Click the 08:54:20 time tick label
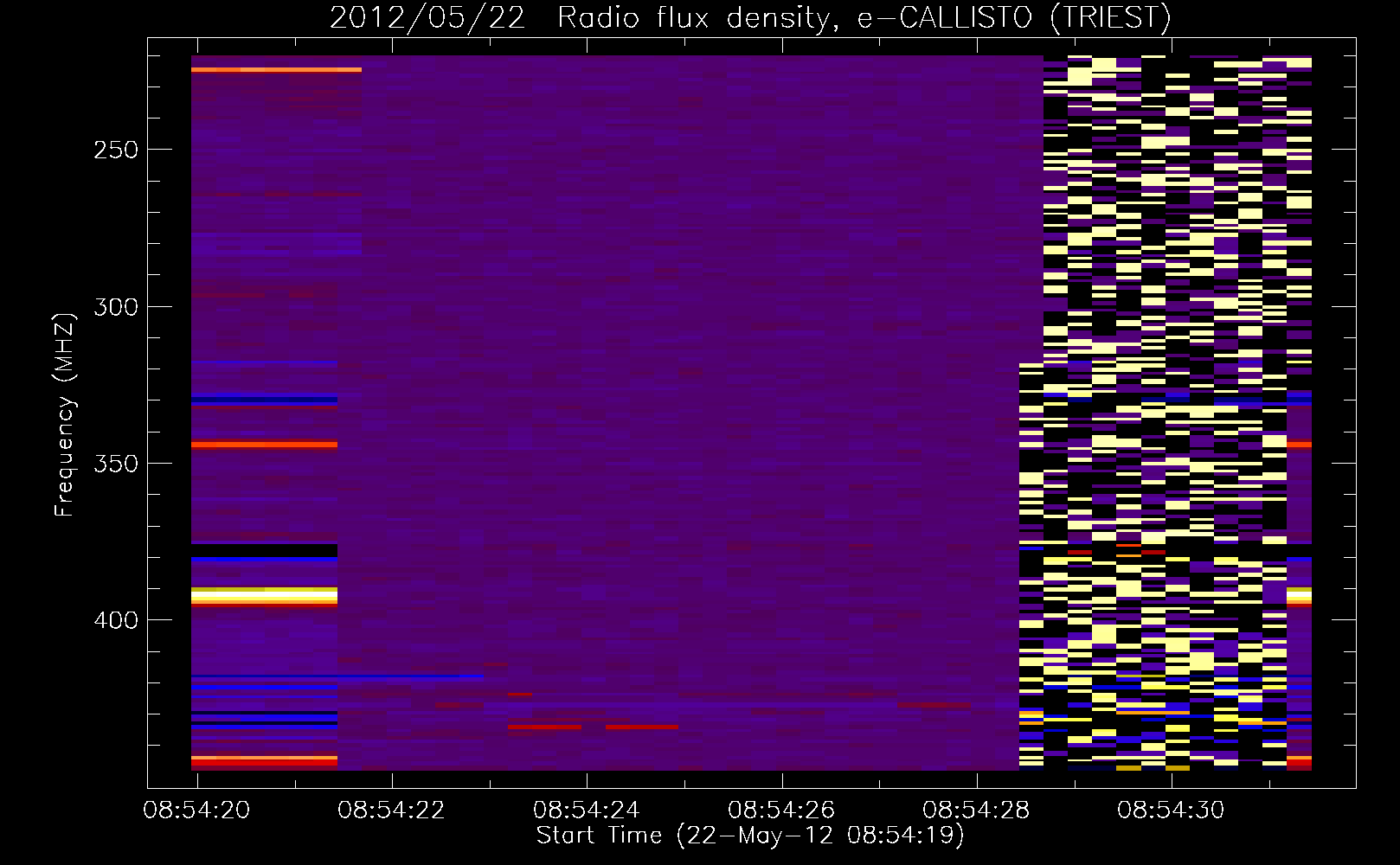Image resolution: width=1400 pixels, height=865 pixels. click(197, 811)
